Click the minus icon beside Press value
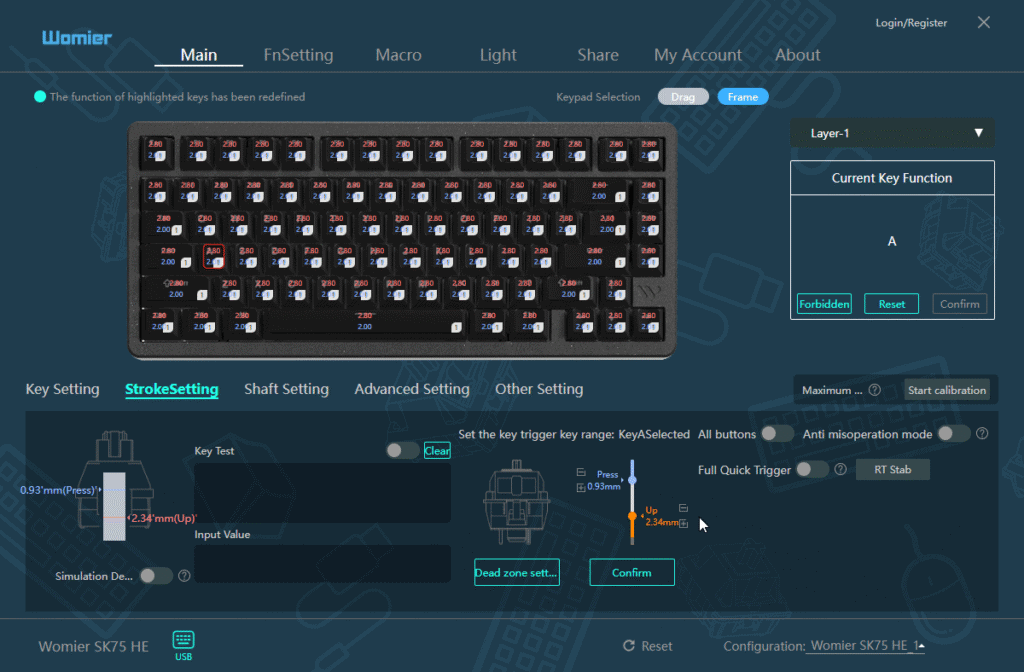Screen dimensions: 1024x672 pyautogui.click(x=581, y=472)
